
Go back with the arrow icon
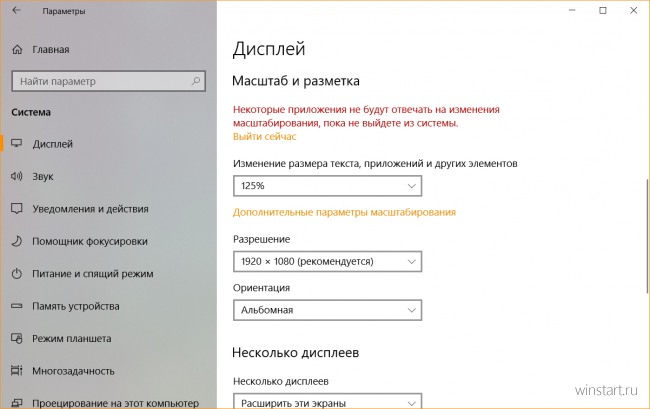[x=16, y=10]
